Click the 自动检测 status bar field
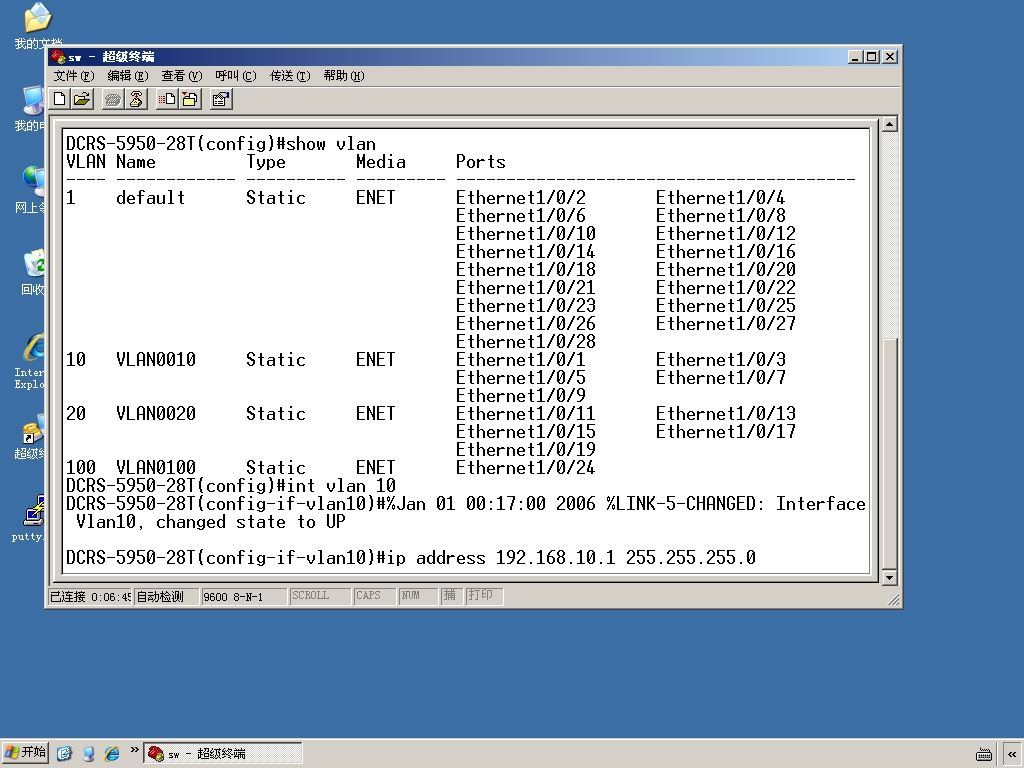Viewport: 1024px width, 768px height. pos(167,597)
